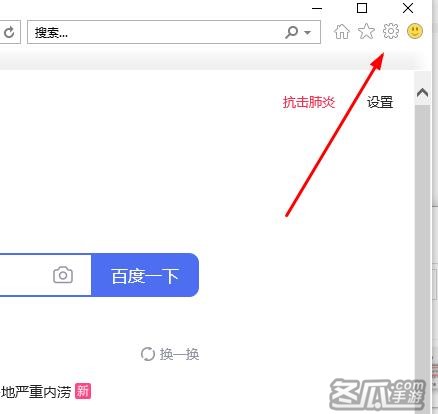Open the Home page icon
Viewport: 438px width, 414px height.
pos(342,32)
